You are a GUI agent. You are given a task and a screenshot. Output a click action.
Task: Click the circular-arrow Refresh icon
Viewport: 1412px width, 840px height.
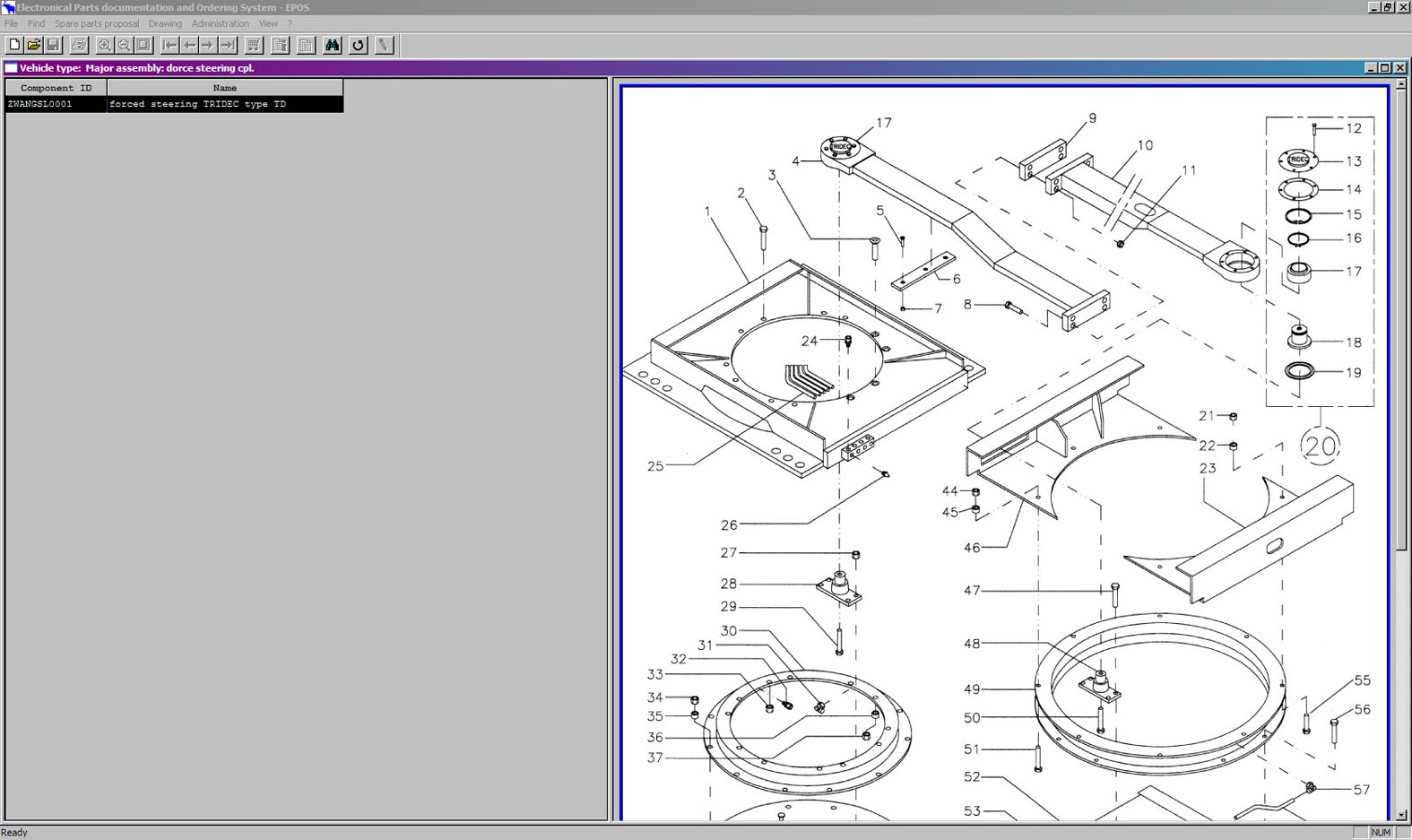(x=358, y=45)
